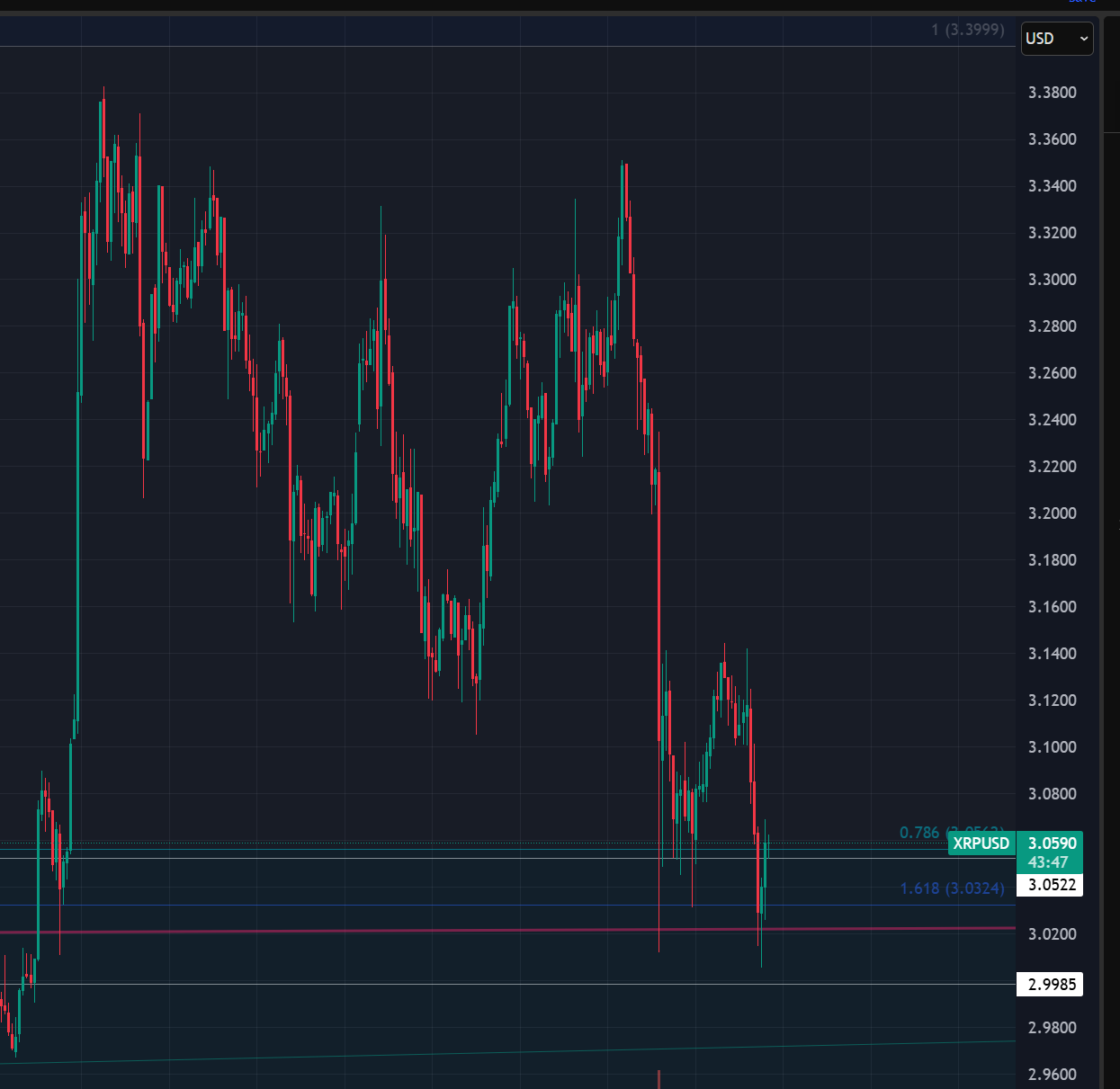Click the green XRPUSD symbol label
Screen dimensions: 1120x1089
click(x=981, y=844)
